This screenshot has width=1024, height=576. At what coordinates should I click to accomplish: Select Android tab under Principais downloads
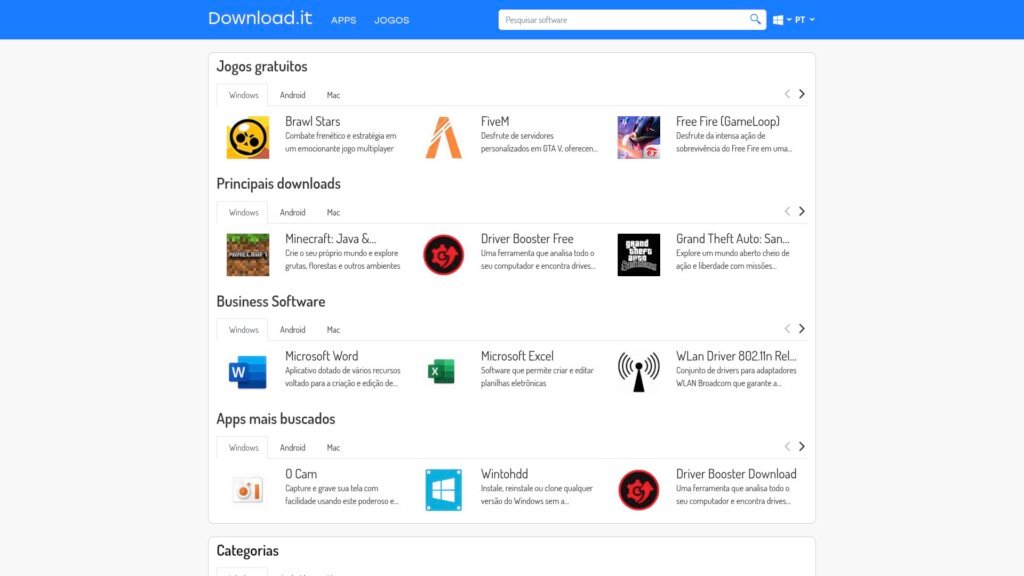click(x=293, y=213)
